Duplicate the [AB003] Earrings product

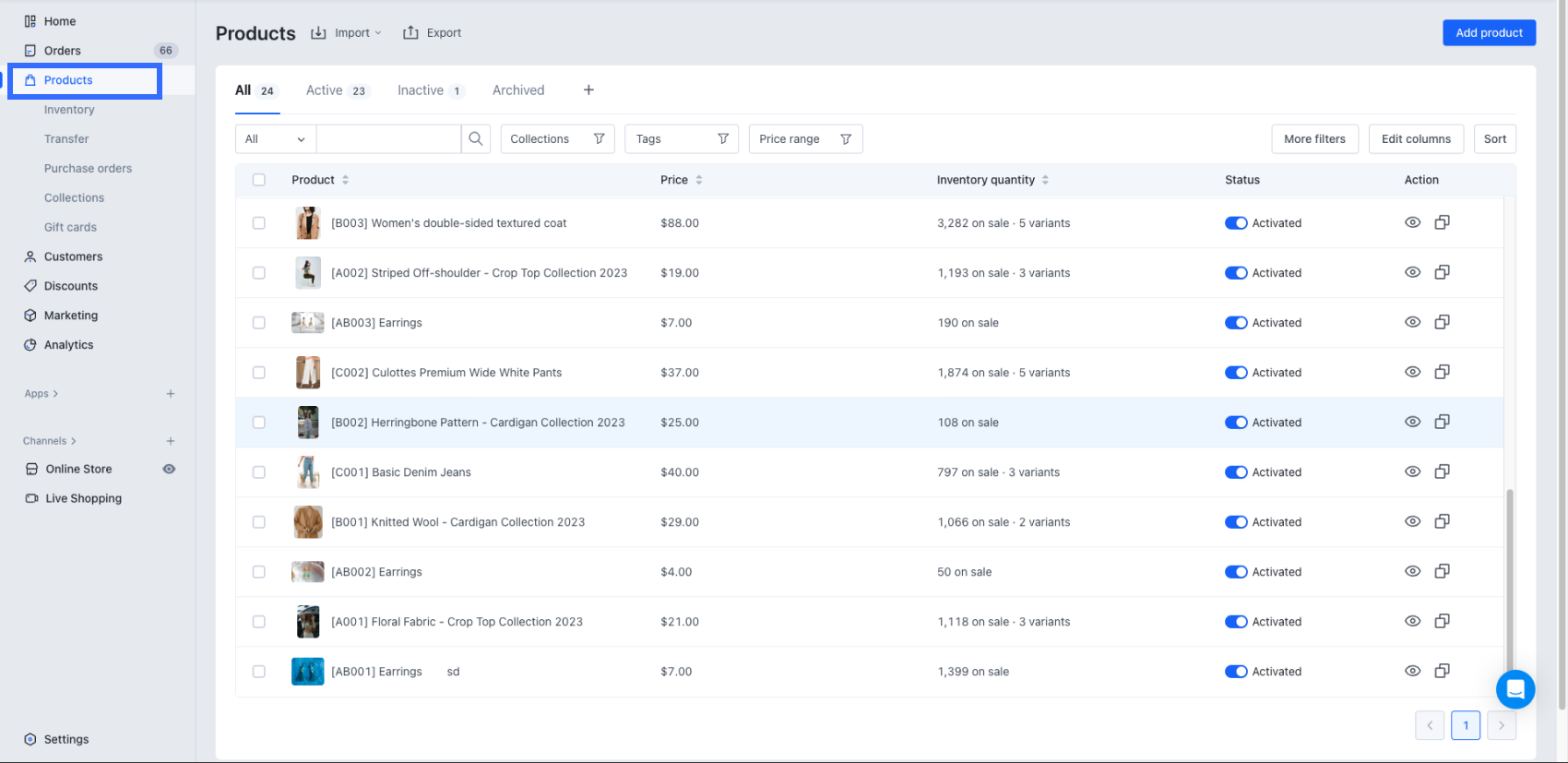point(1442,322)
